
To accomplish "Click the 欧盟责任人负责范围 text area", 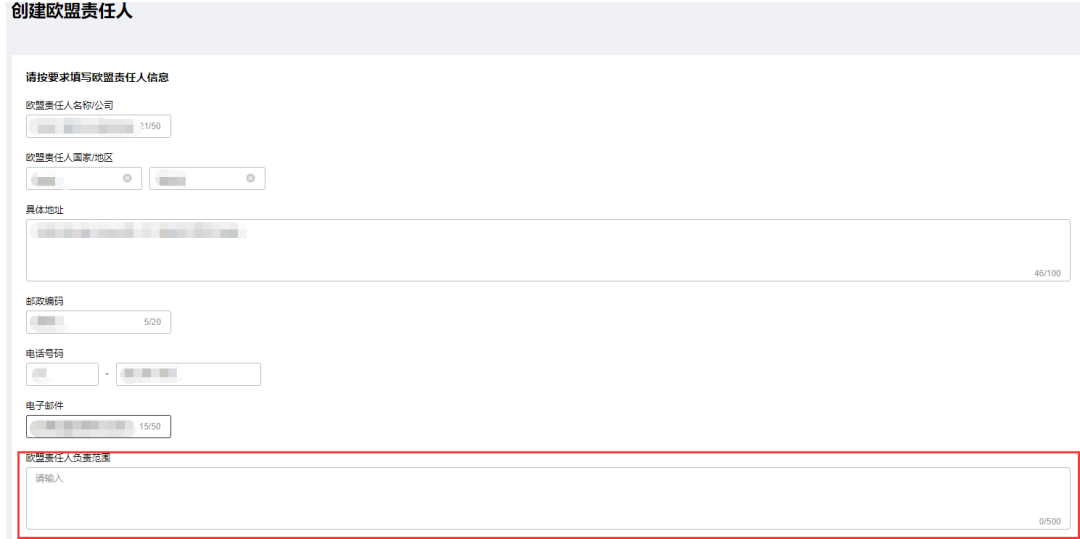I will 540,497.
